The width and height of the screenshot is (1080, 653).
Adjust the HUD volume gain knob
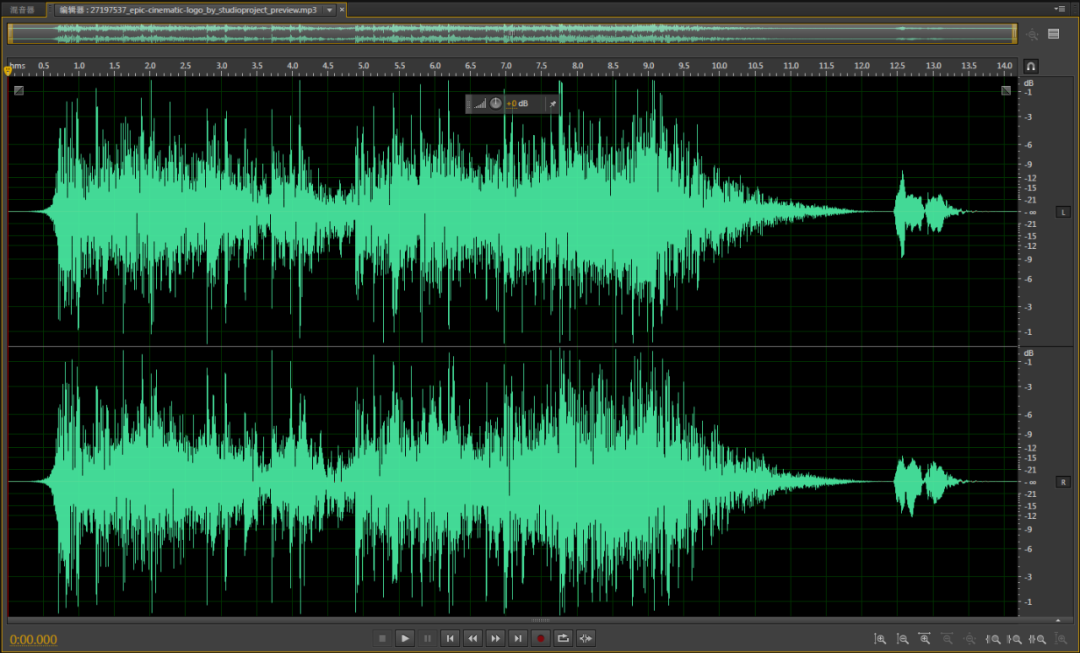tap(496, 103)
